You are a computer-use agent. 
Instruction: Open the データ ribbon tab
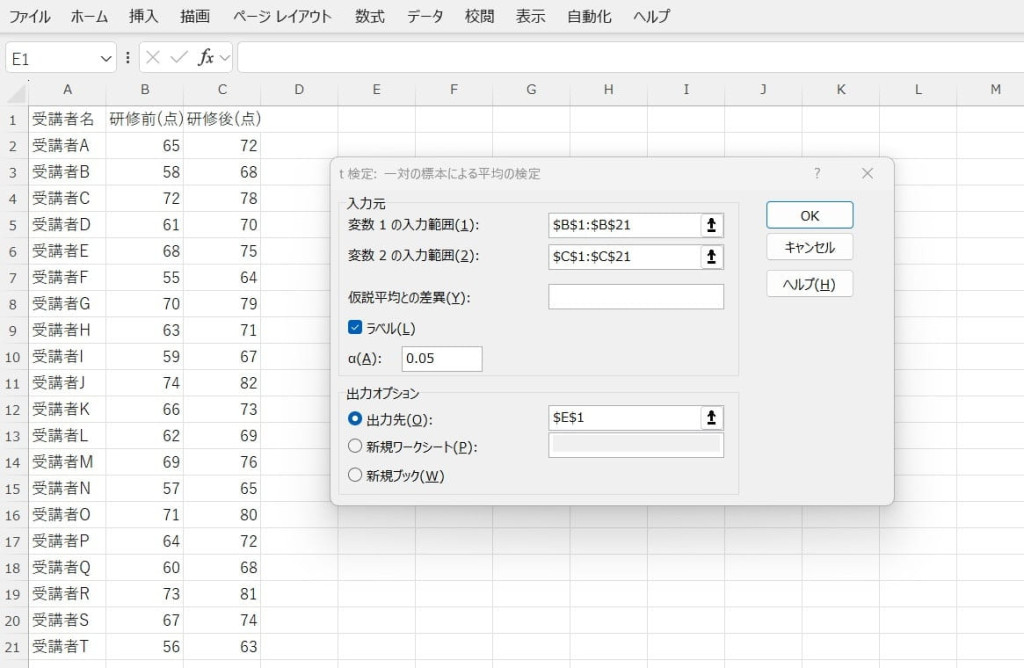click(425, 16)
